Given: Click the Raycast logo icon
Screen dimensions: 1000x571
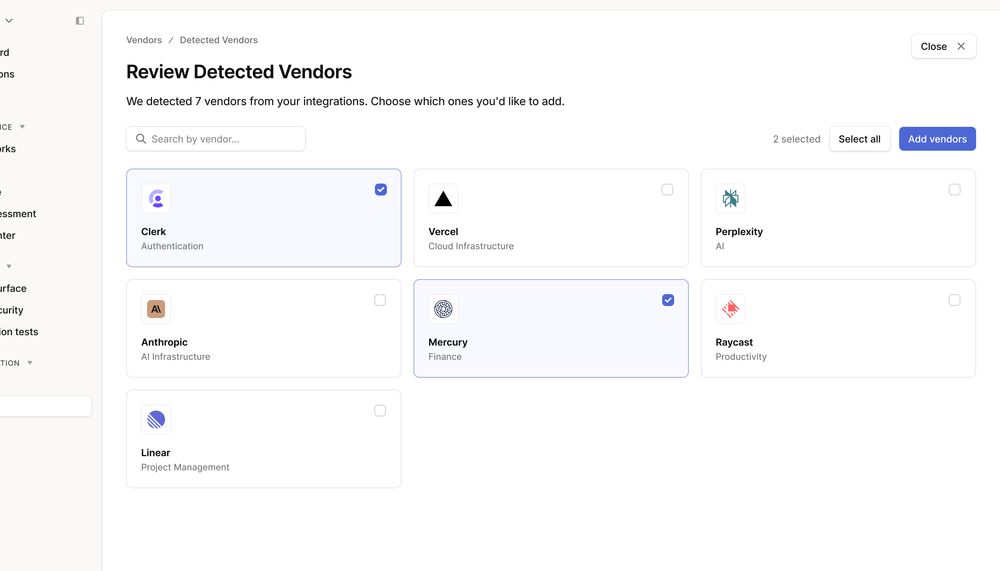Looking at the screenshot, I should (x=730, y=309).
